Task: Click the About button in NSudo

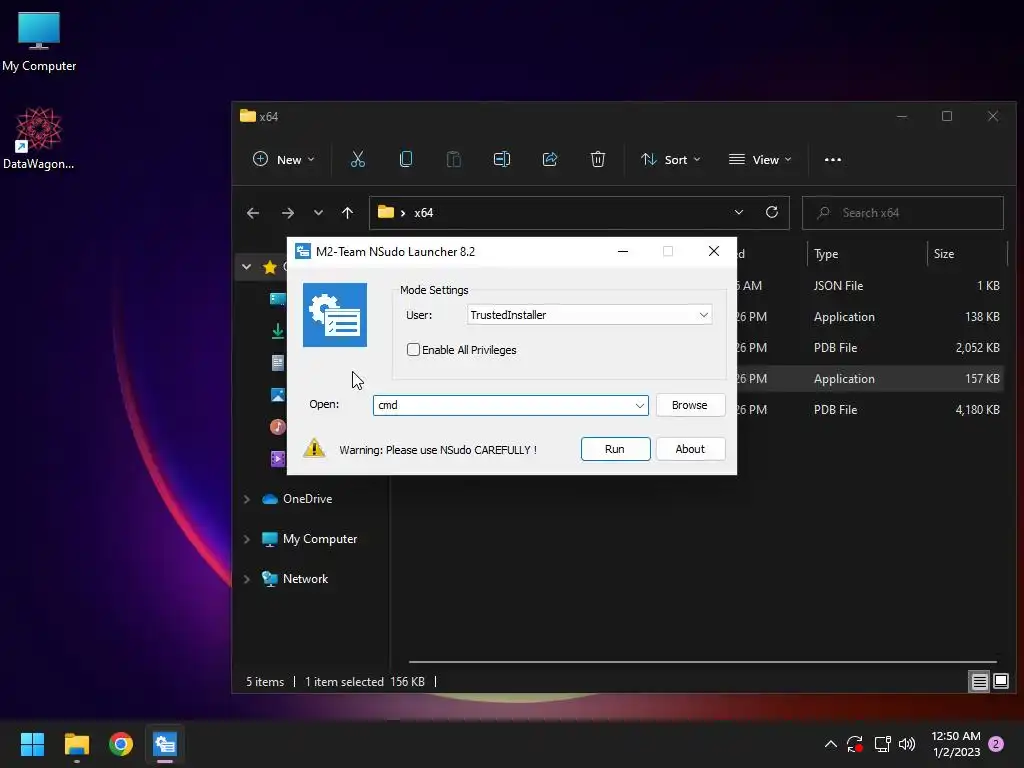Action: (x=690, y=449)
